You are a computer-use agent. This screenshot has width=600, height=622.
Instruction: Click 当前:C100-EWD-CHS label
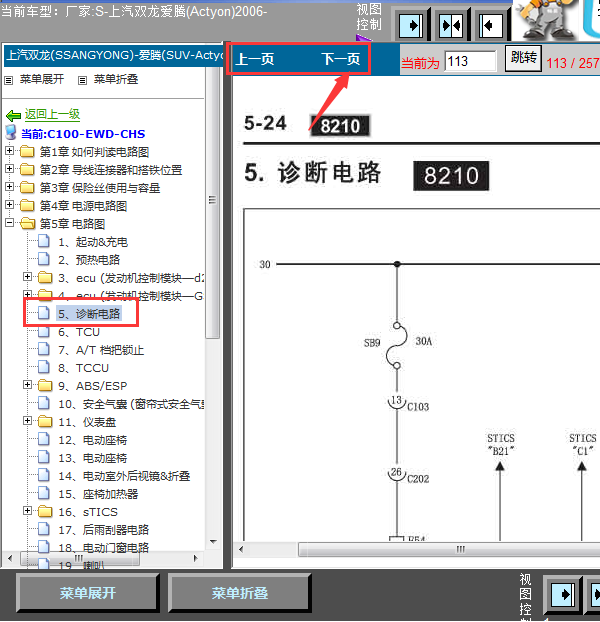click(83, 134)
